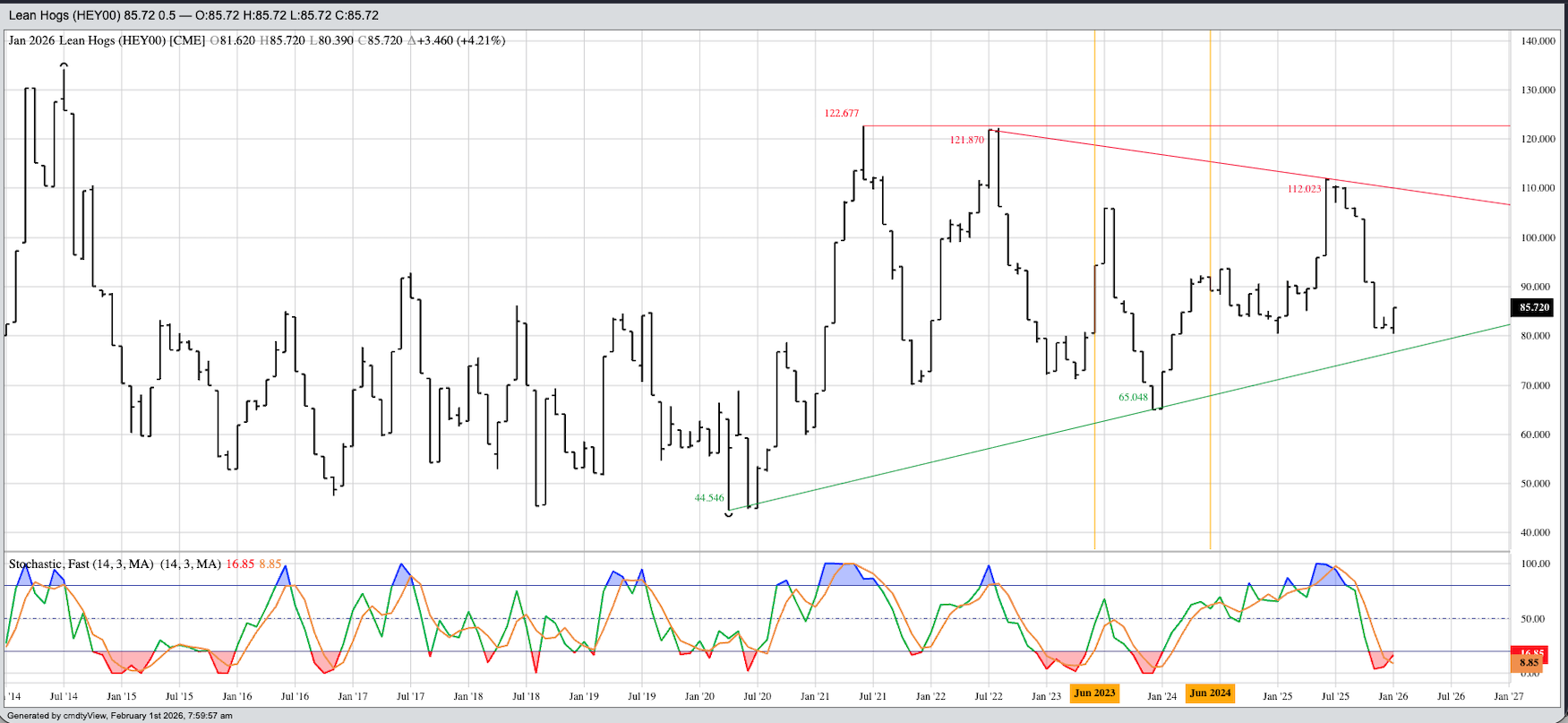This screenshot has height=723, width=1568.
Task: Click the 50.00 stochastic axis label
Action: coord(1536,619)
